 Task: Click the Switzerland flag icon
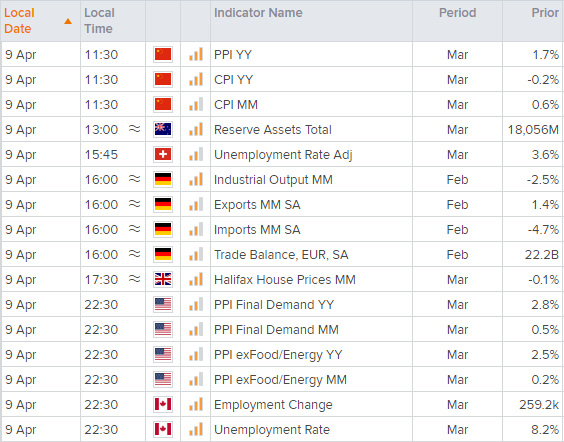pos(163,154)
